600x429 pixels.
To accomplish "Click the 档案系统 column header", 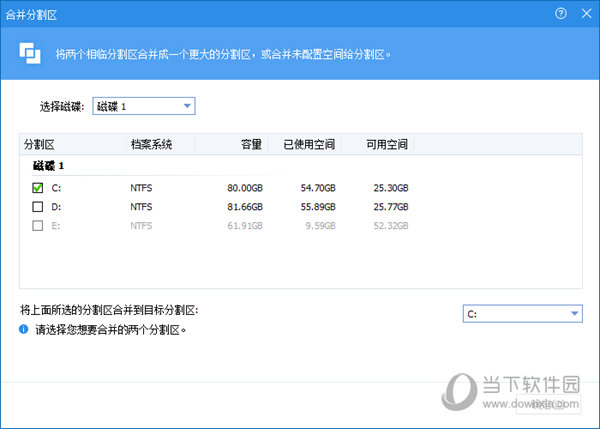I will coord(151,144).
